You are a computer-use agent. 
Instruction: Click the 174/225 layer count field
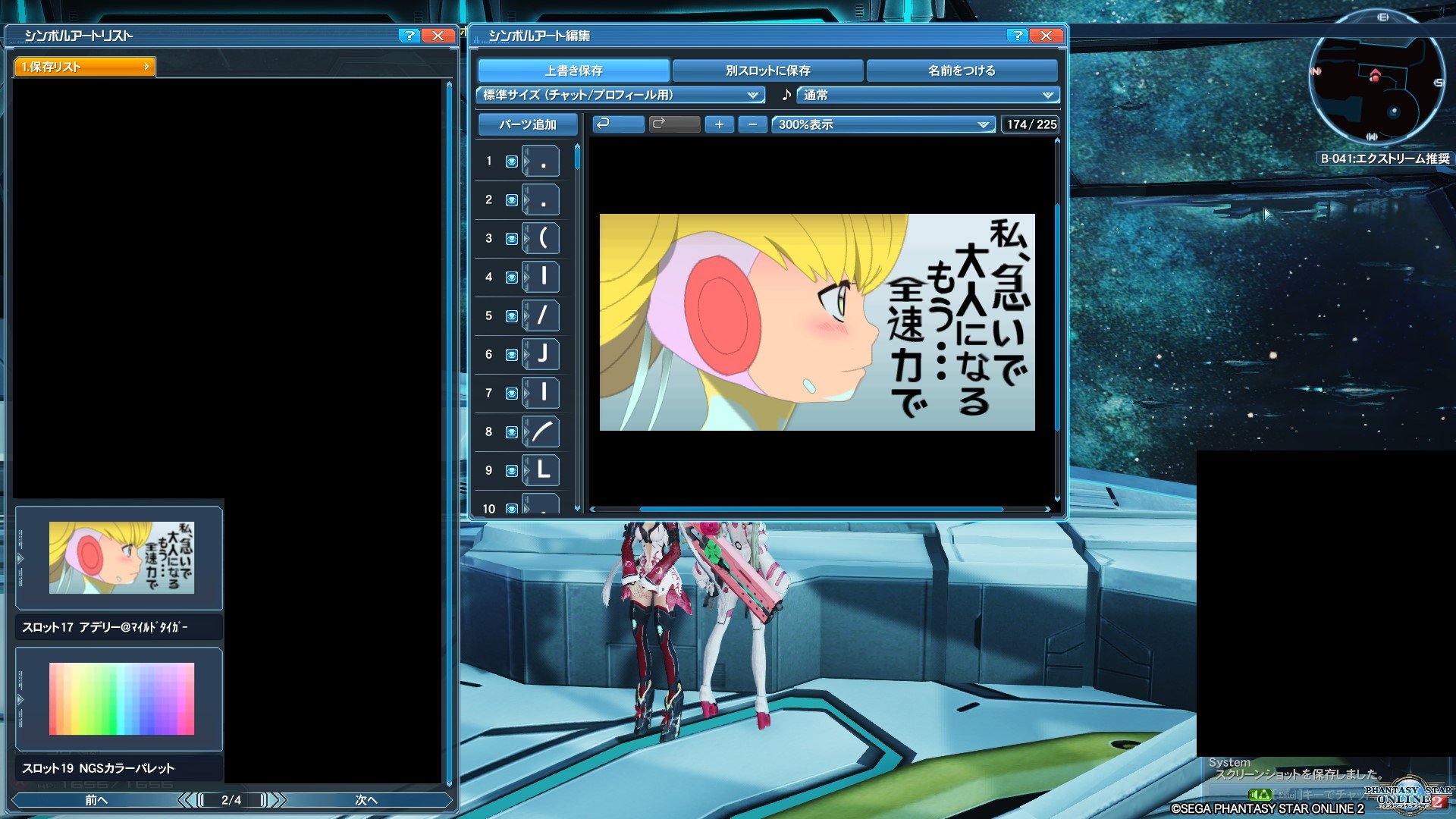1031,124
